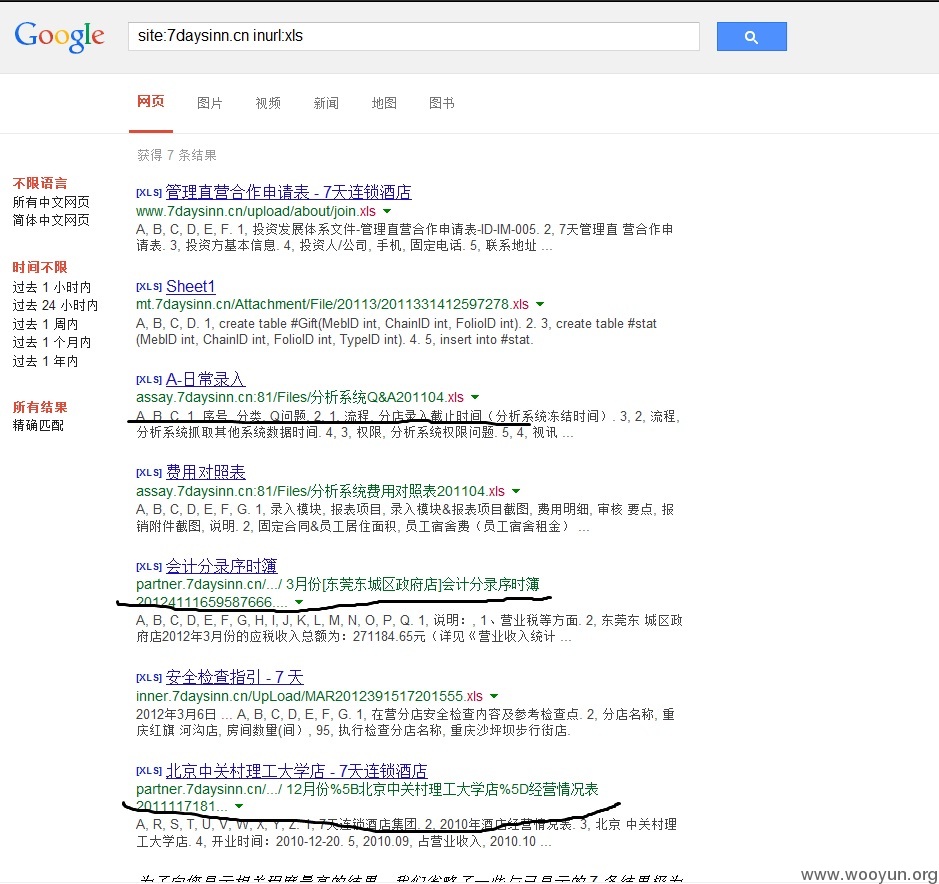The height and width of the screenshot is (884, 939).
Task: Open result 管理直营合作申请表 - 7天连锁酒店
Action: [289, 192]
